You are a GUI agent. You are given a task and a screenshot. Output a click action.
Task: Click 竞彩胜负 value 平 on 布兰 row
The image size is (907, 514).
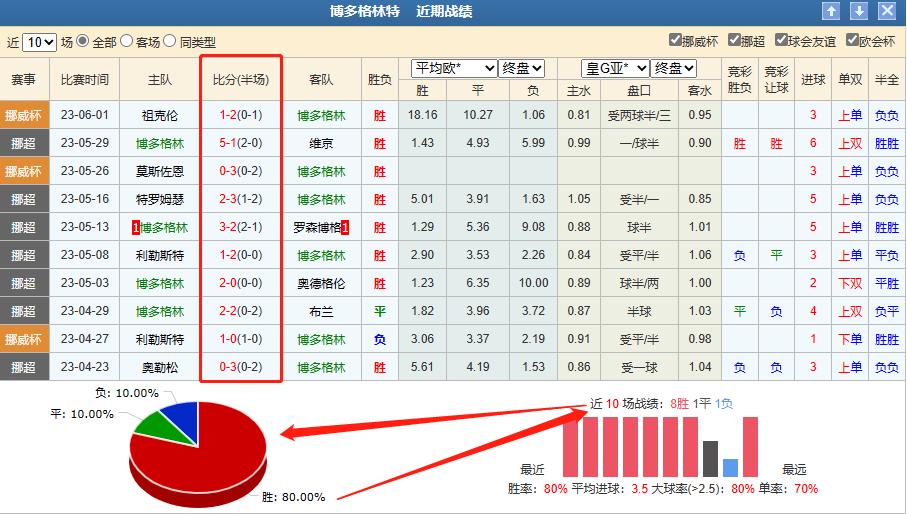tap(739, 311)
